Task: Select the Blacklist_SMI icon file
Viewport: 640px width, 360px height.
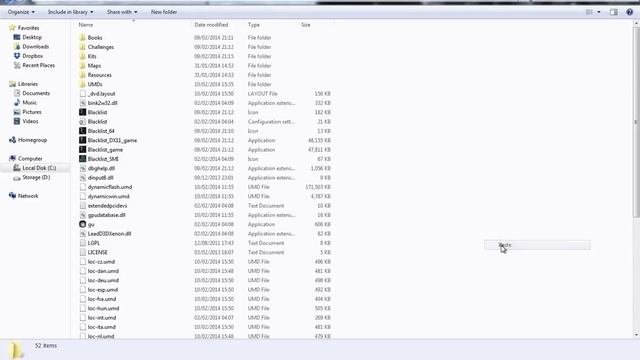Action: (82, 159)
